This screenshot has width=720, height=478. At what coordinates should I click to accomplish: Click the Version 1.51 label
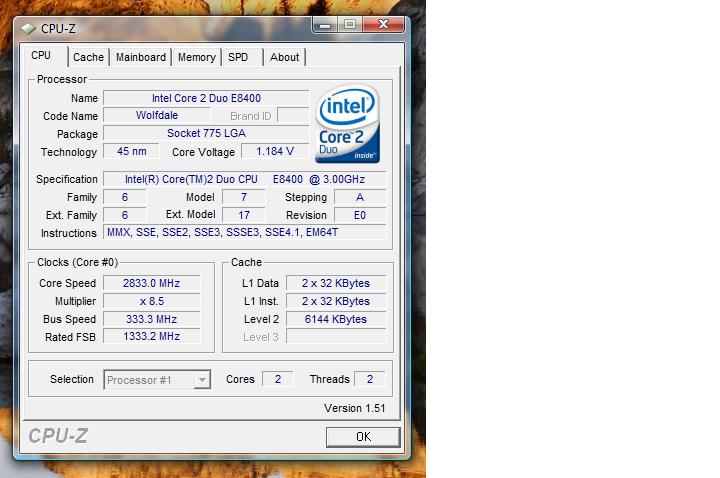tap(354, 408)
